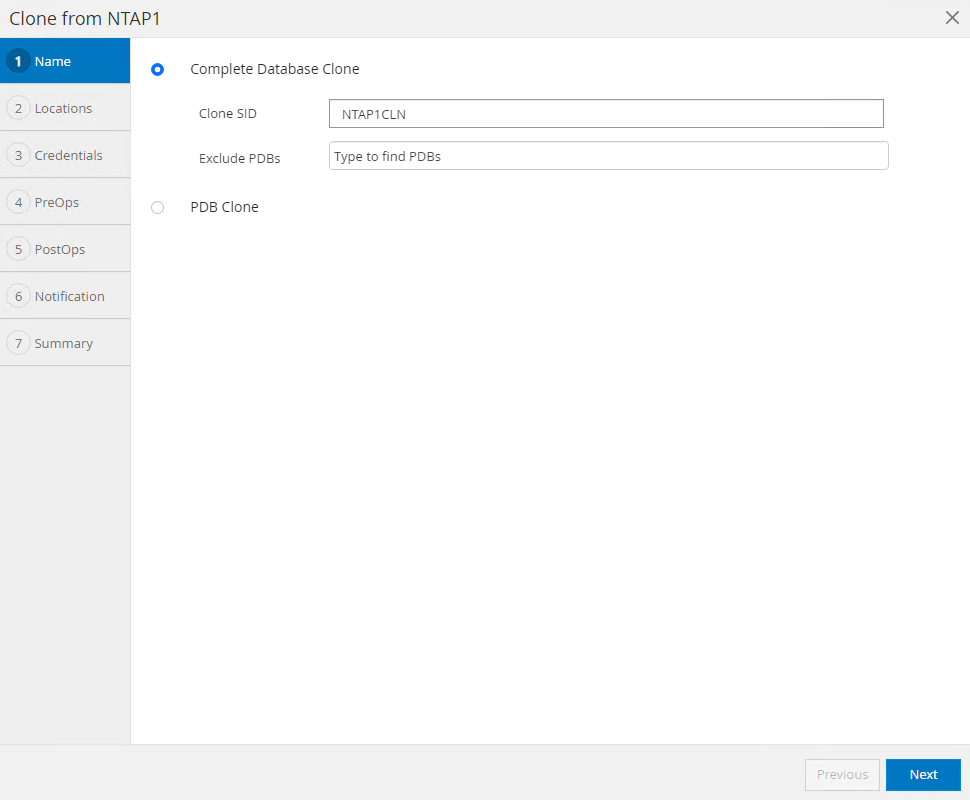Jump to the Summary step
The height and width of the screenshot is (800, 970).
(63, 343)
